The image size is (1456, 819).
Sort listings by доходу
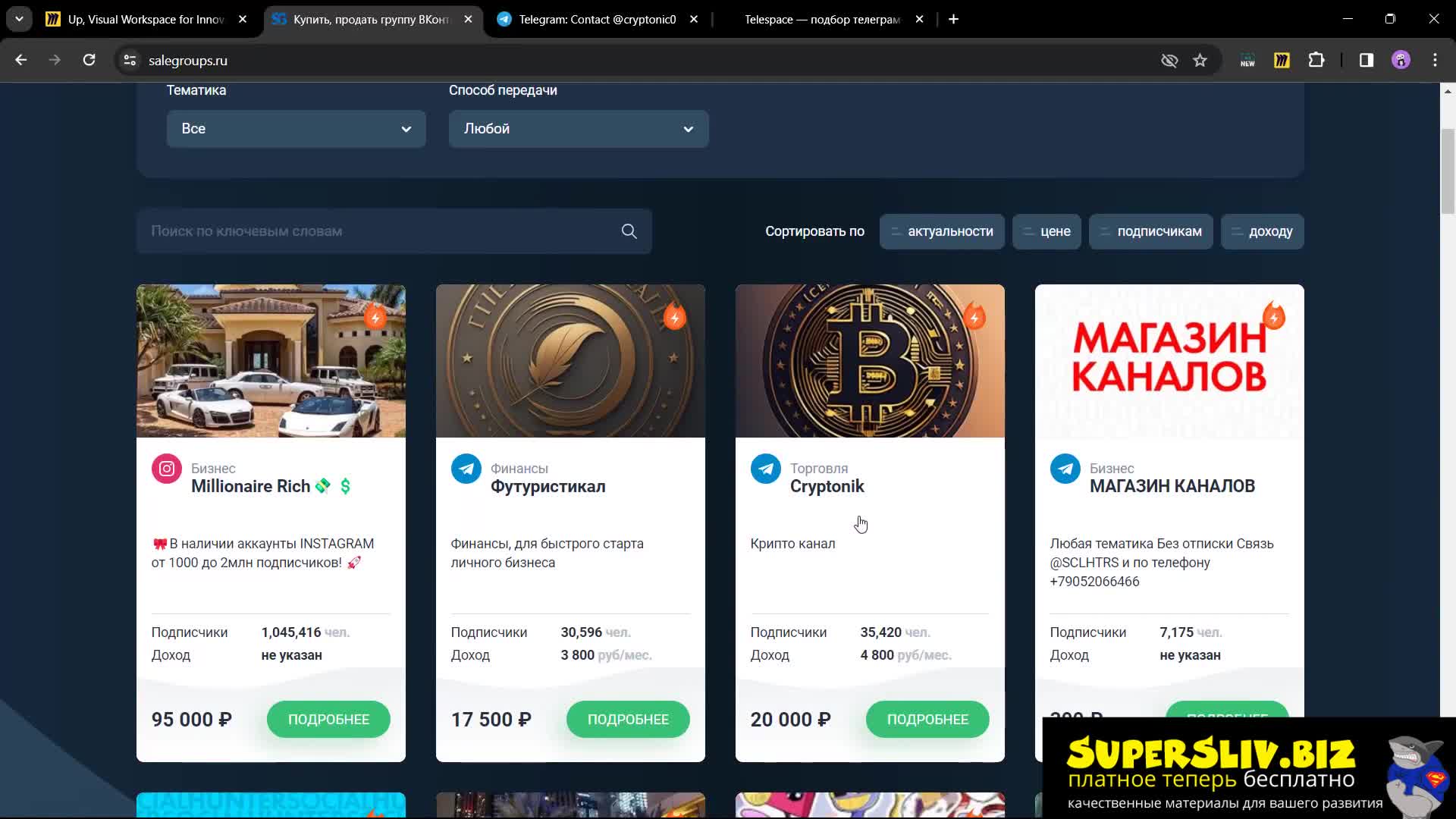pos(1263,231)
